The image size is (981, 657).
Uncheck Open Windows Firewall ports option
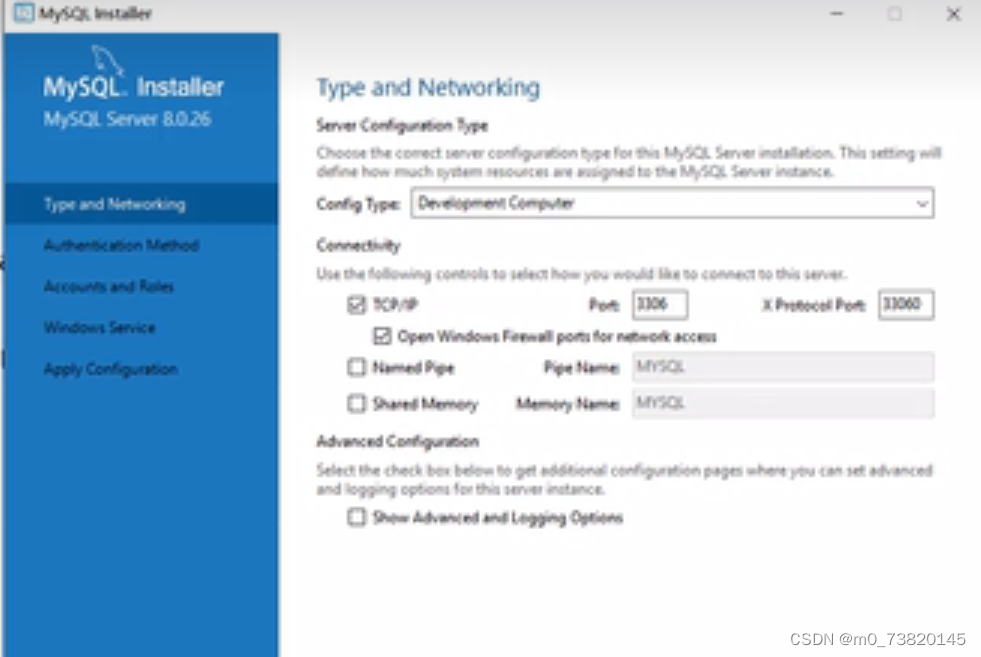pos(382,336)
